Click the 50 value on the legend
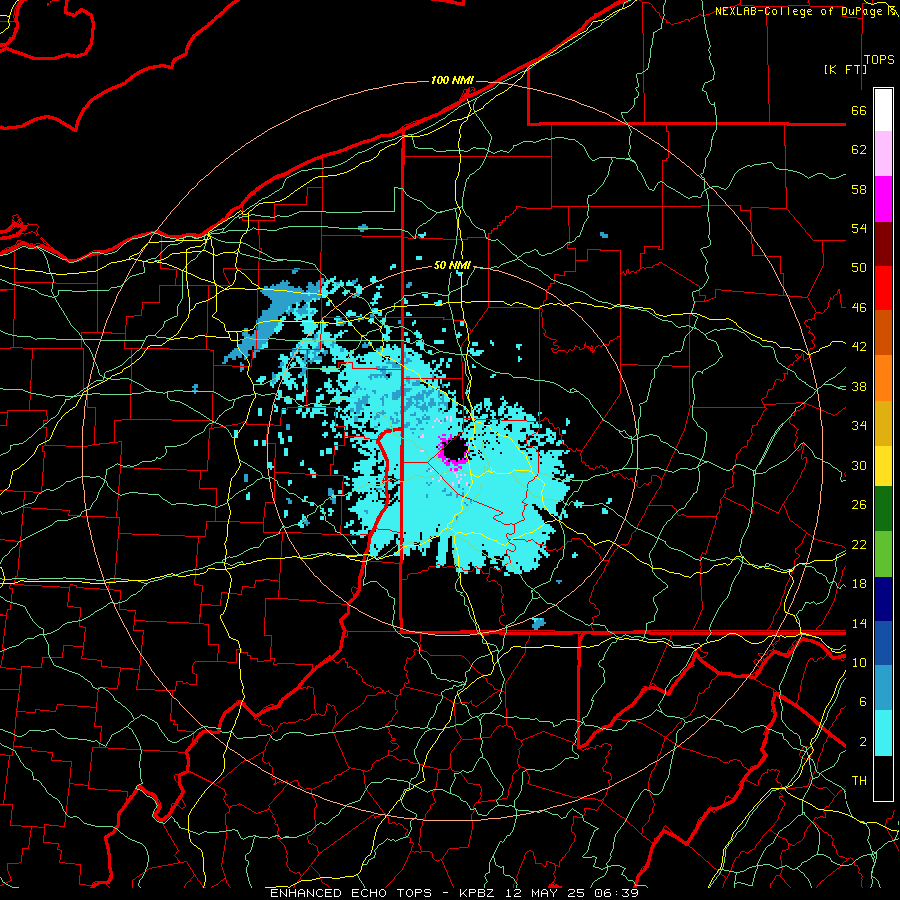The width and height of the screenshot is (900, 900). (x=859, y=268)
